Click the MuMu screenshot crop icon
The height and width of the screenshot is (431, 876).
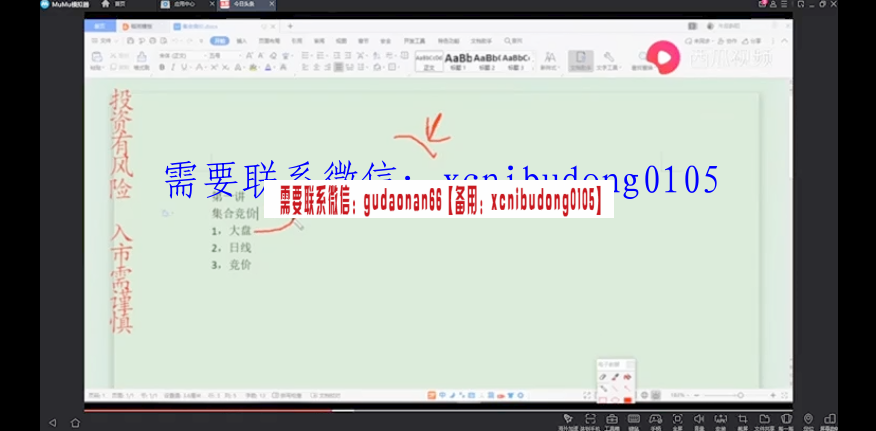742,419
